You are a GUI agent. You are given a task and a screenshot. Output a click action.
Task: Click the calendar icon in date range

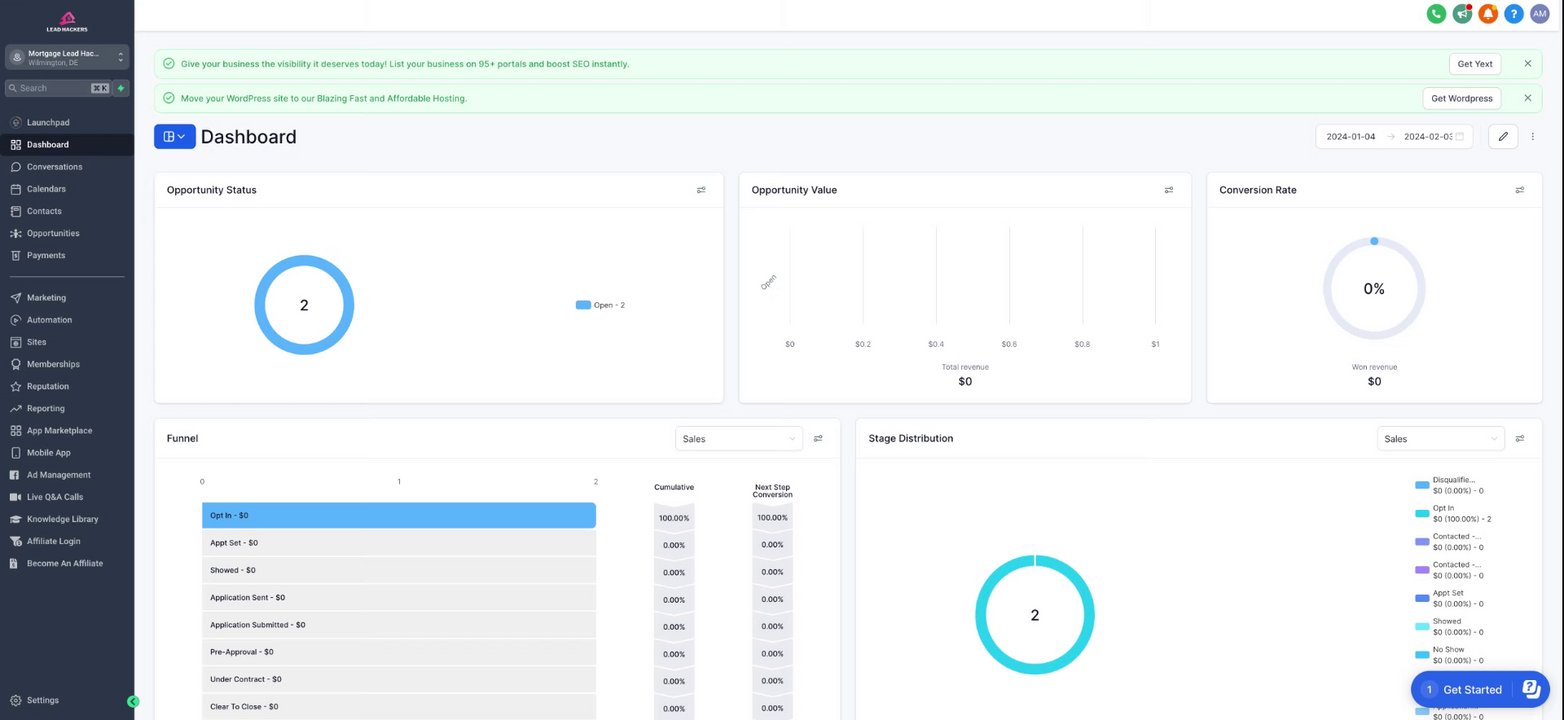click(x=1460, y=136)
